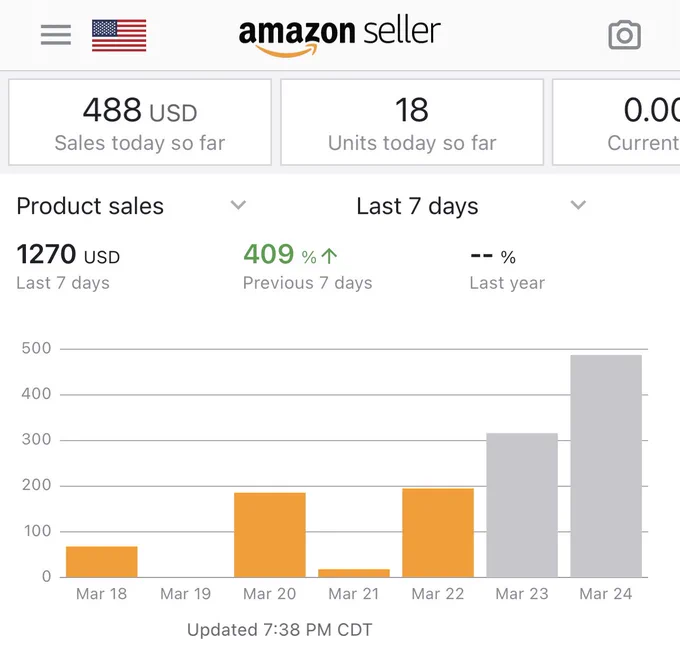Tap the 1270 USD Last 7 days total
This screenshot has height=650, width=680.
click(68, 265)
